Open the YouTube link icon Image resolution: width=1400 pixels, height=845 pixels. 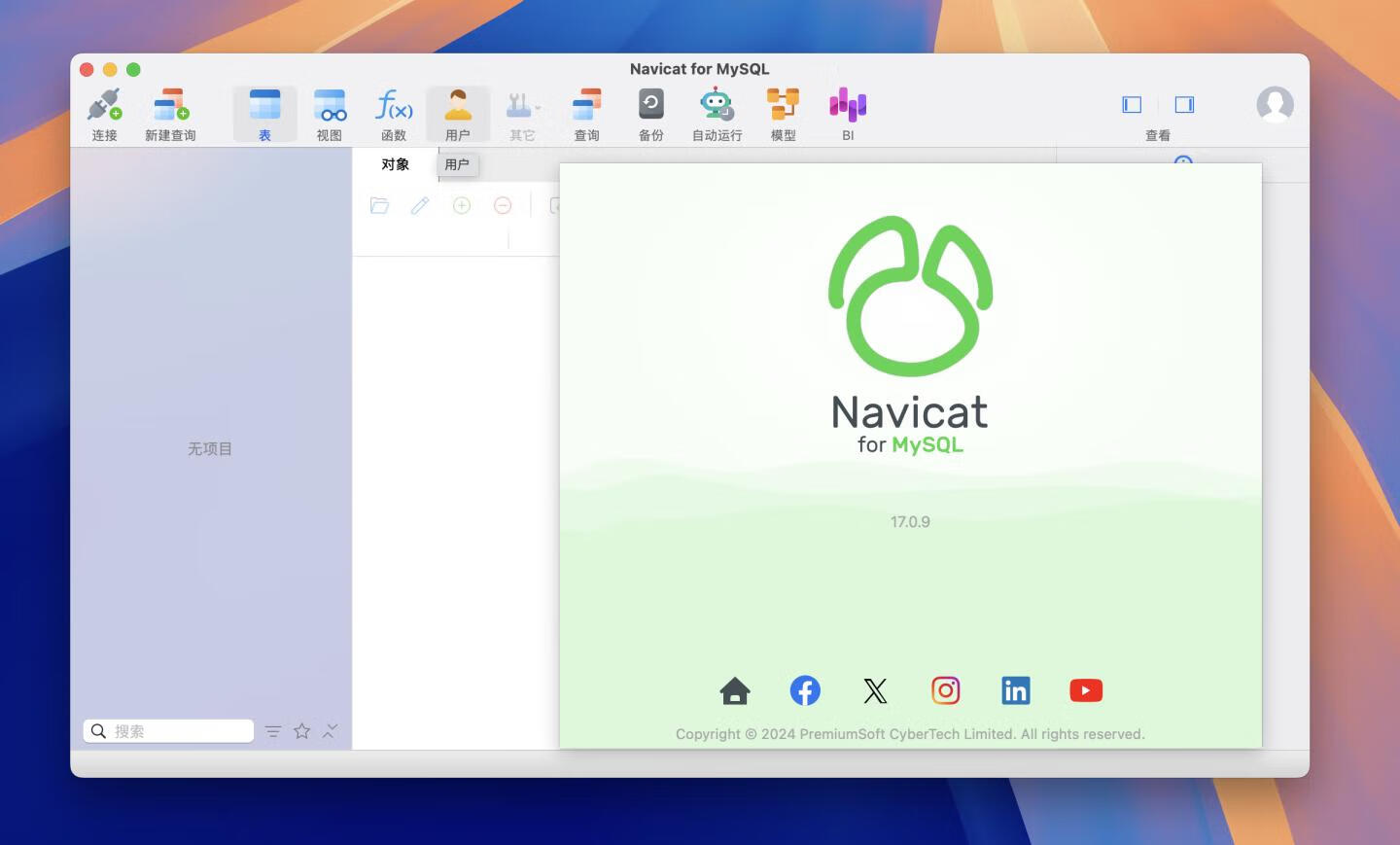(1086, 690)
